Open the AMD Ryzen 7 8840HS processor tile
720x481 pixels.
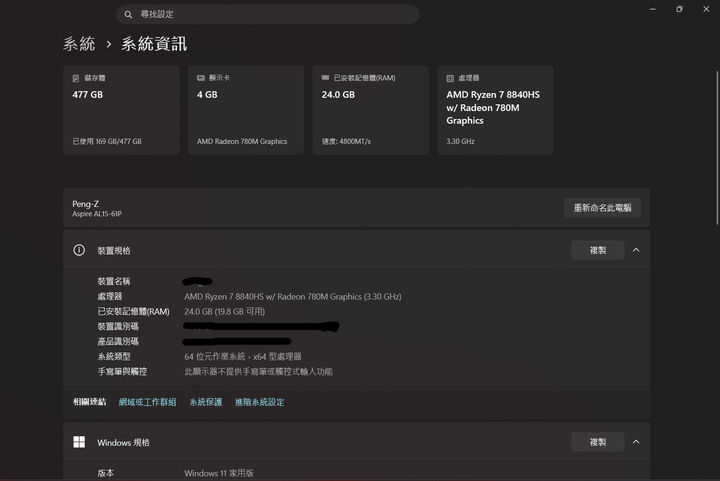[495, 110]
